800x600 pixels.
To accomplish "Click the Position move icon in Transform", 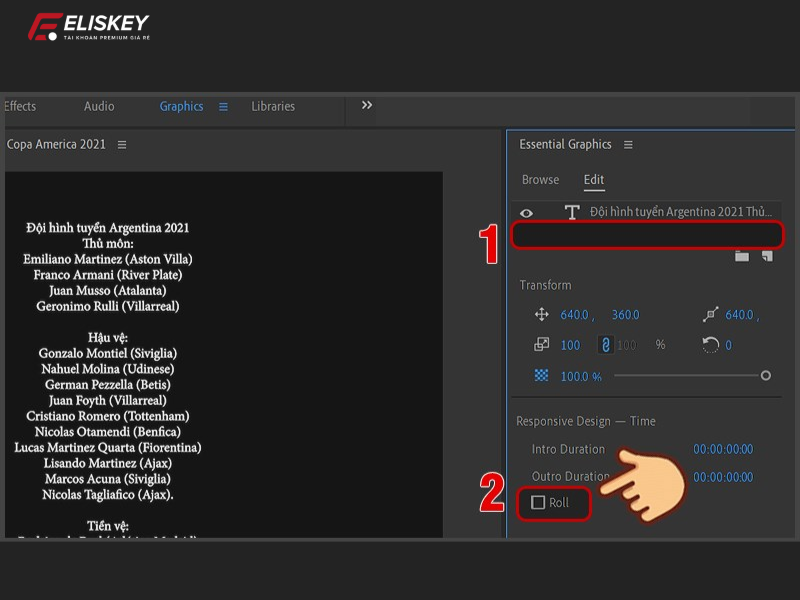I will click(542, 315).
